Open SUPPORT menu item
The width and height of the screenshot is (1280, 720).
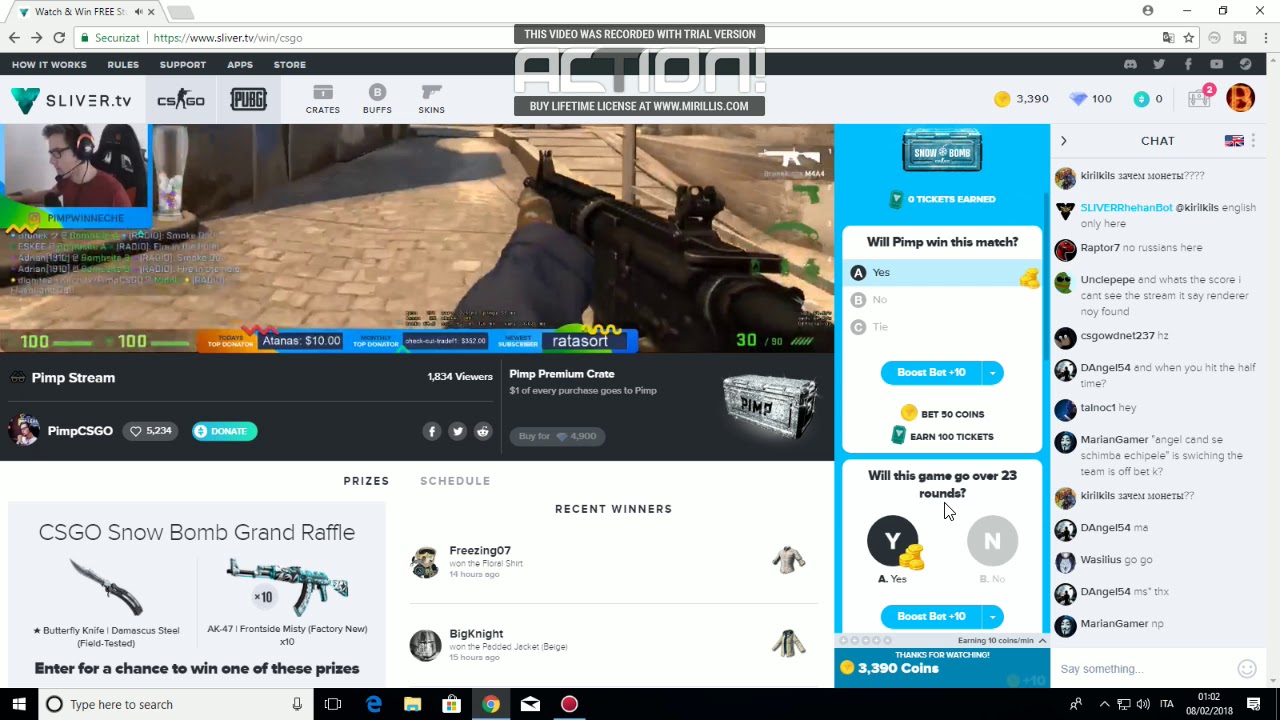pyautogui.click(x=183, y=64)
